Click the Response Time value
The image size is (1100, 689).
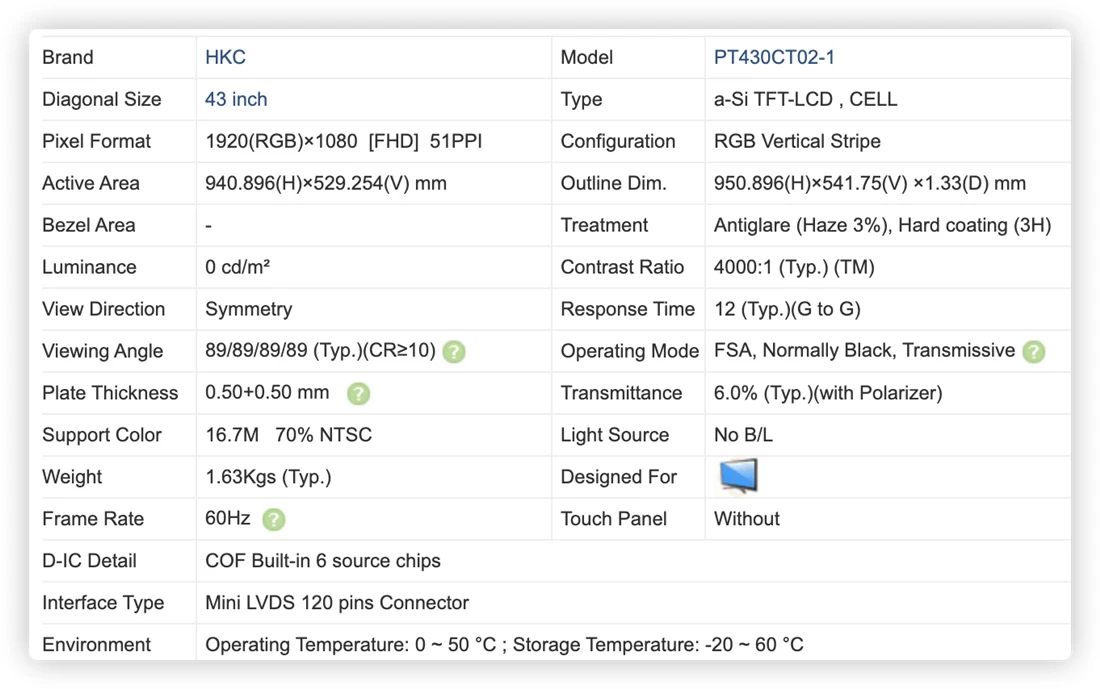coord(787,309)
